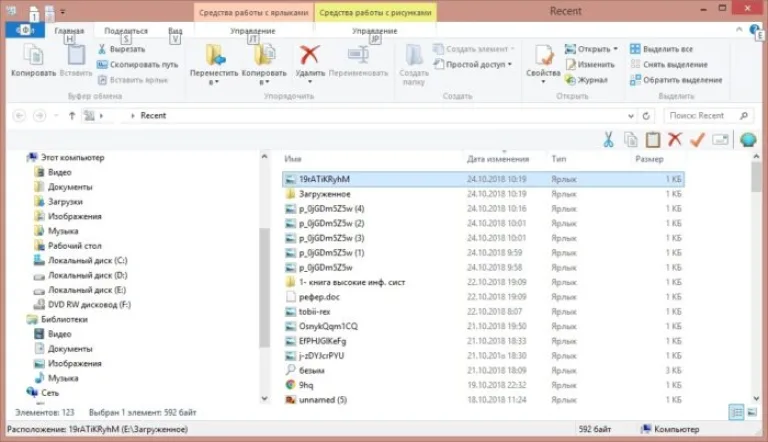Screen dimensions: 768x442
Task: Click the scissors cut icon in the secondary toolbar
Action: pos(608,140)
